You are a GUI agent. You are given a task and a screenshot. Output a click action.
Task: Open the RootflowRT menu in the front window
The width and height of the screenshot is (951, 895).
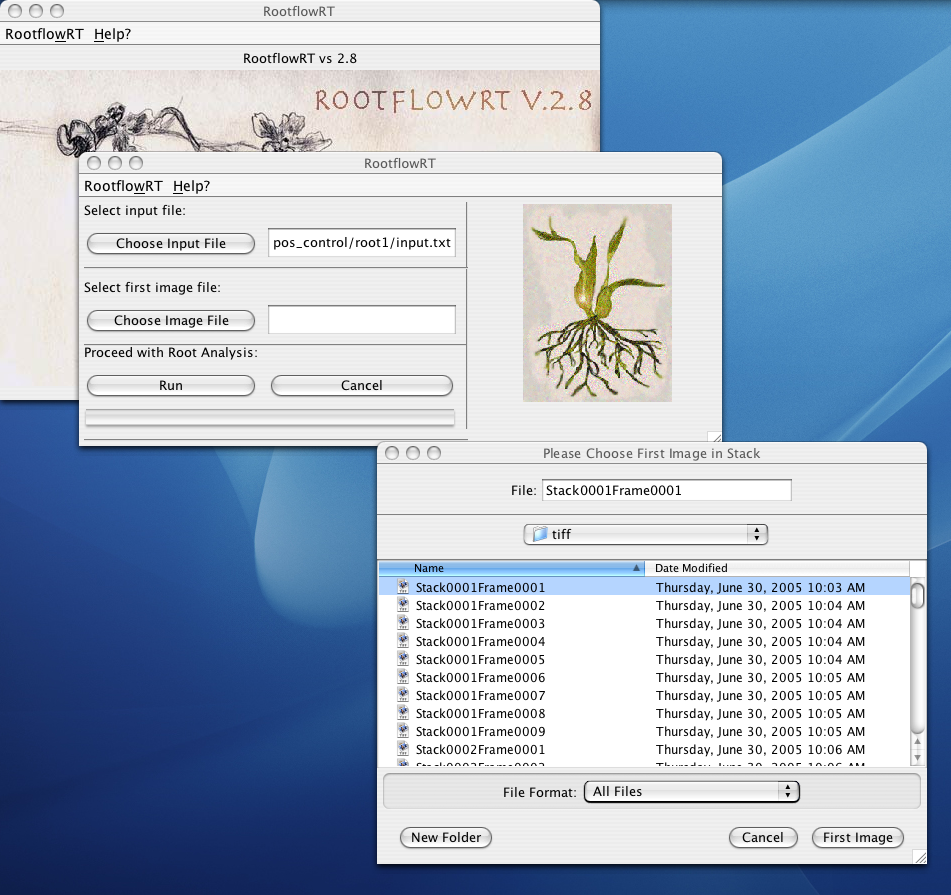click(x=123, y=186)
